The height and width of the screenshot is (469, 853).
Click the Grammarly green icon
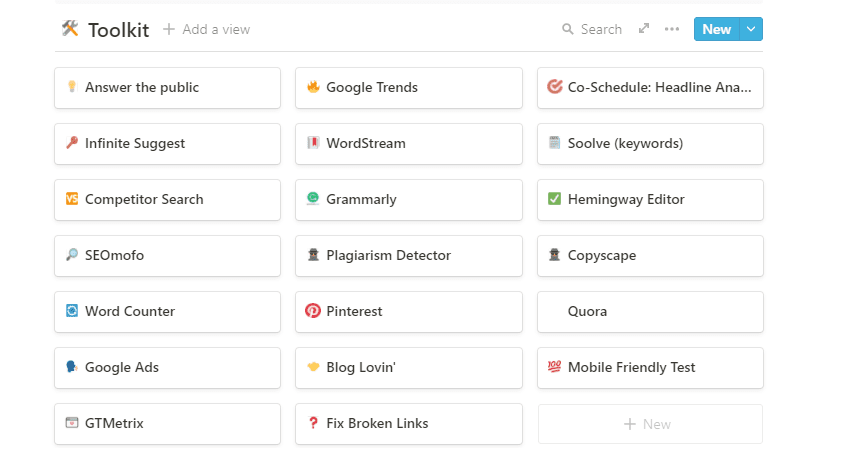pos(313,199)
